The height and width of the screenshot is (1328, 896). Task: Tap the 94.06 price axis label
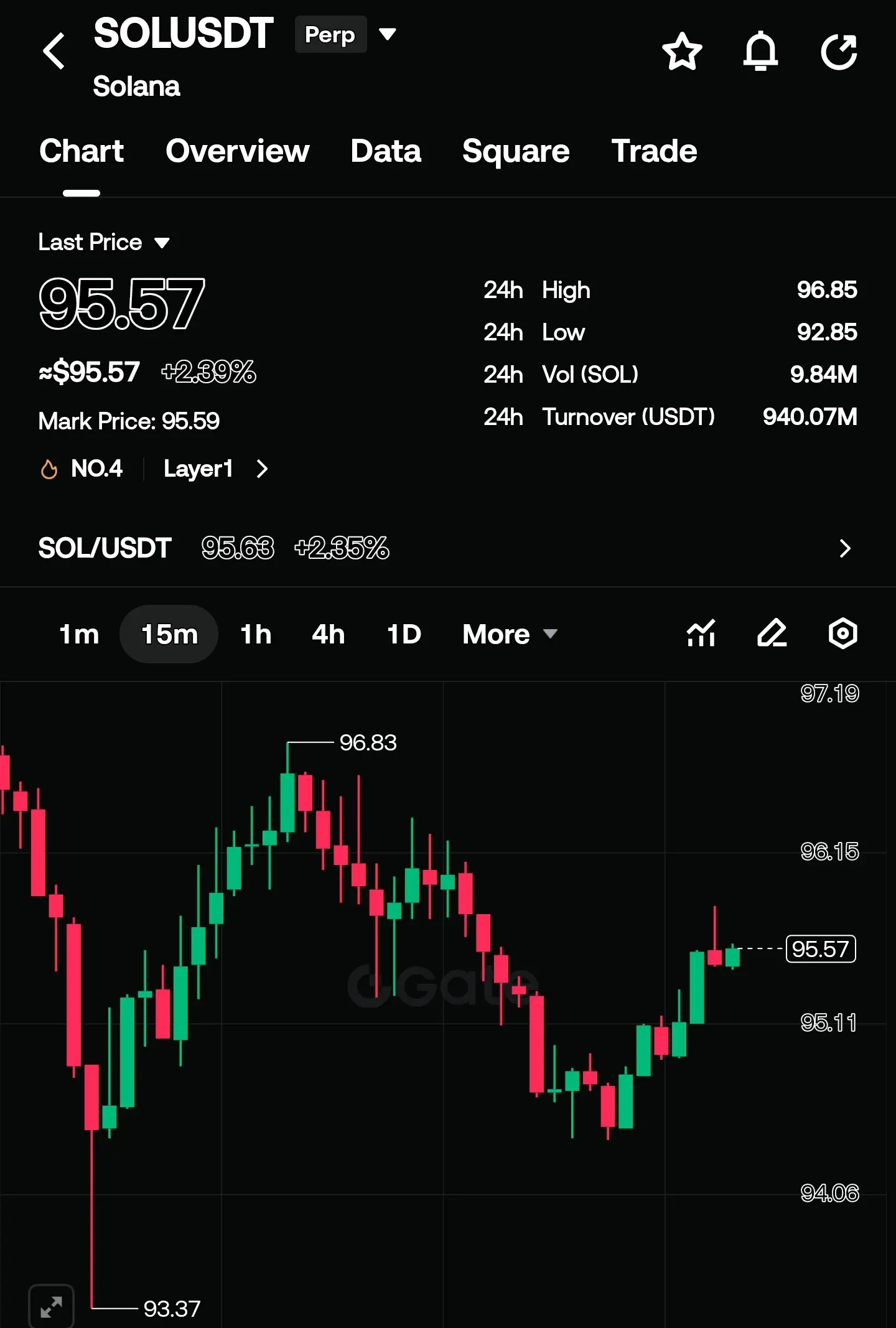pos(829,1193)
